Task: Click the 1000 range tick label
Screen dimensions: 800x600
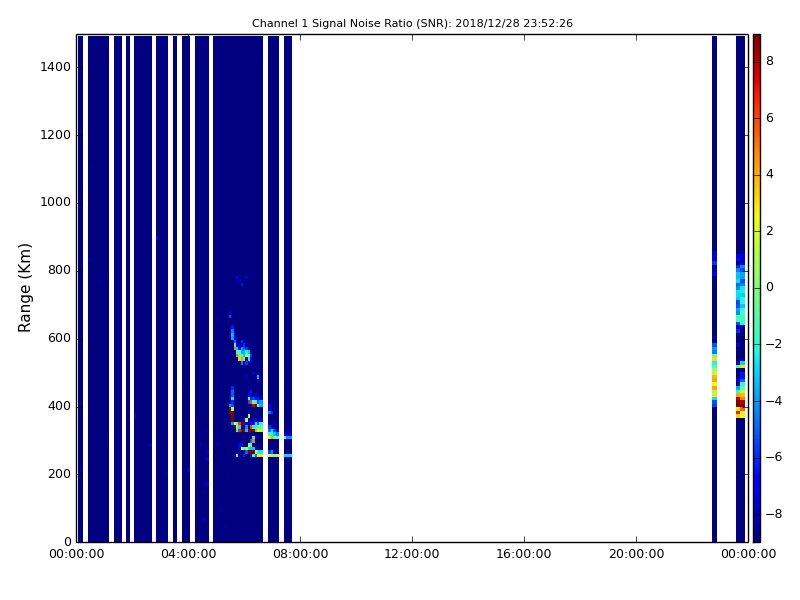Action: (55, 203)
